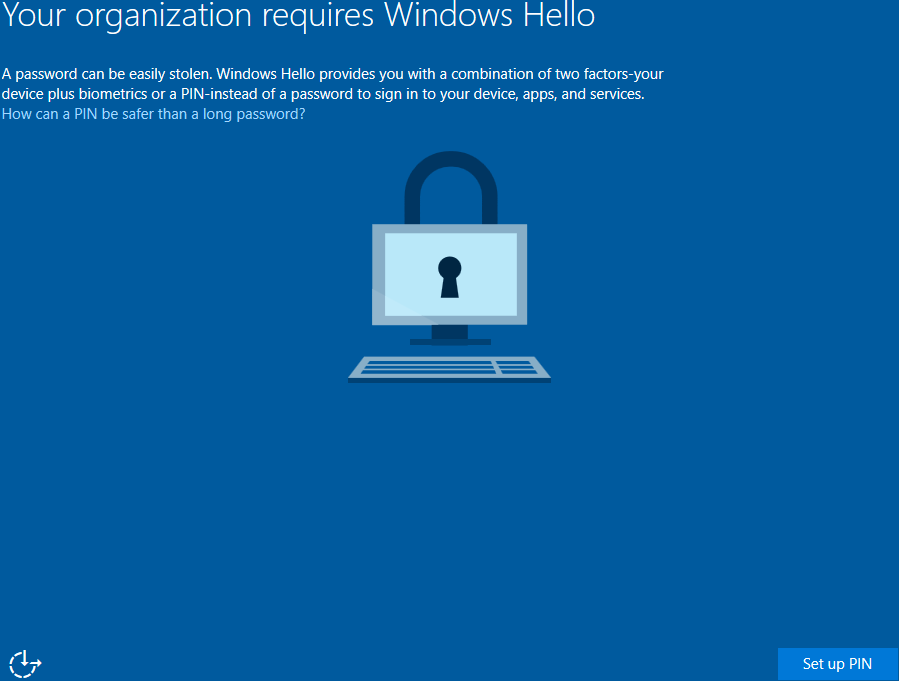Click the monitor's gray top bezel edge
This screenshot has height=681, width=899.
[x=449, y=229]
